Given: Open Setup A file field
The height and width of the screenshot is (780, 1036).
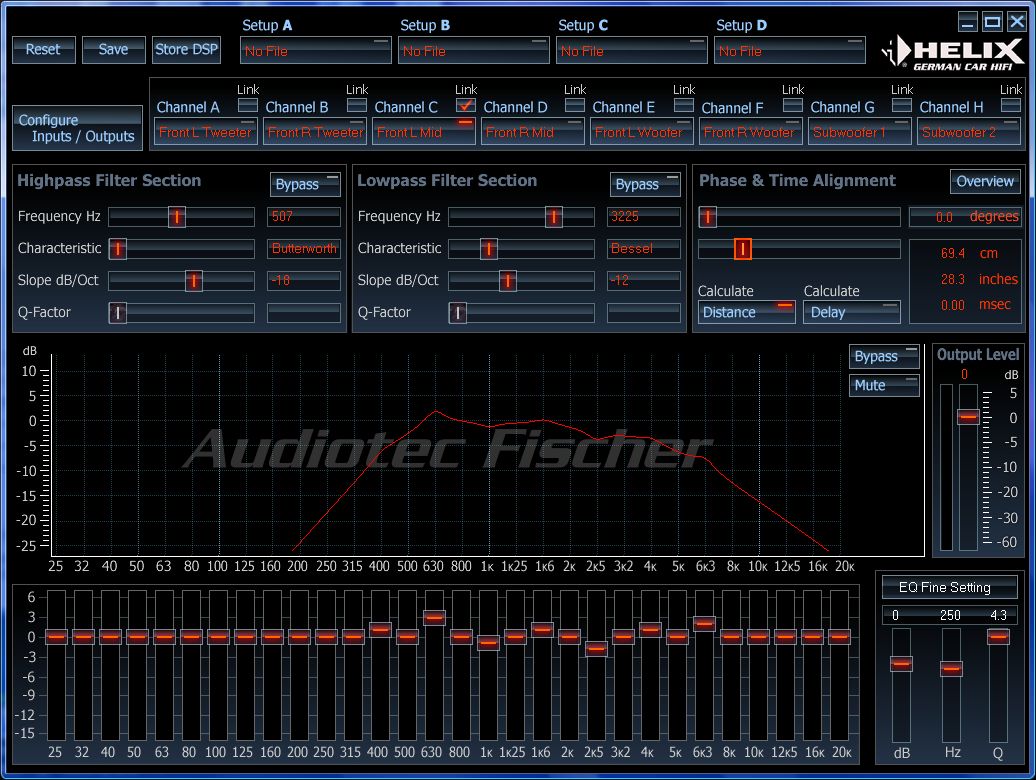Looking at the screenshot, I should (315, 51).
